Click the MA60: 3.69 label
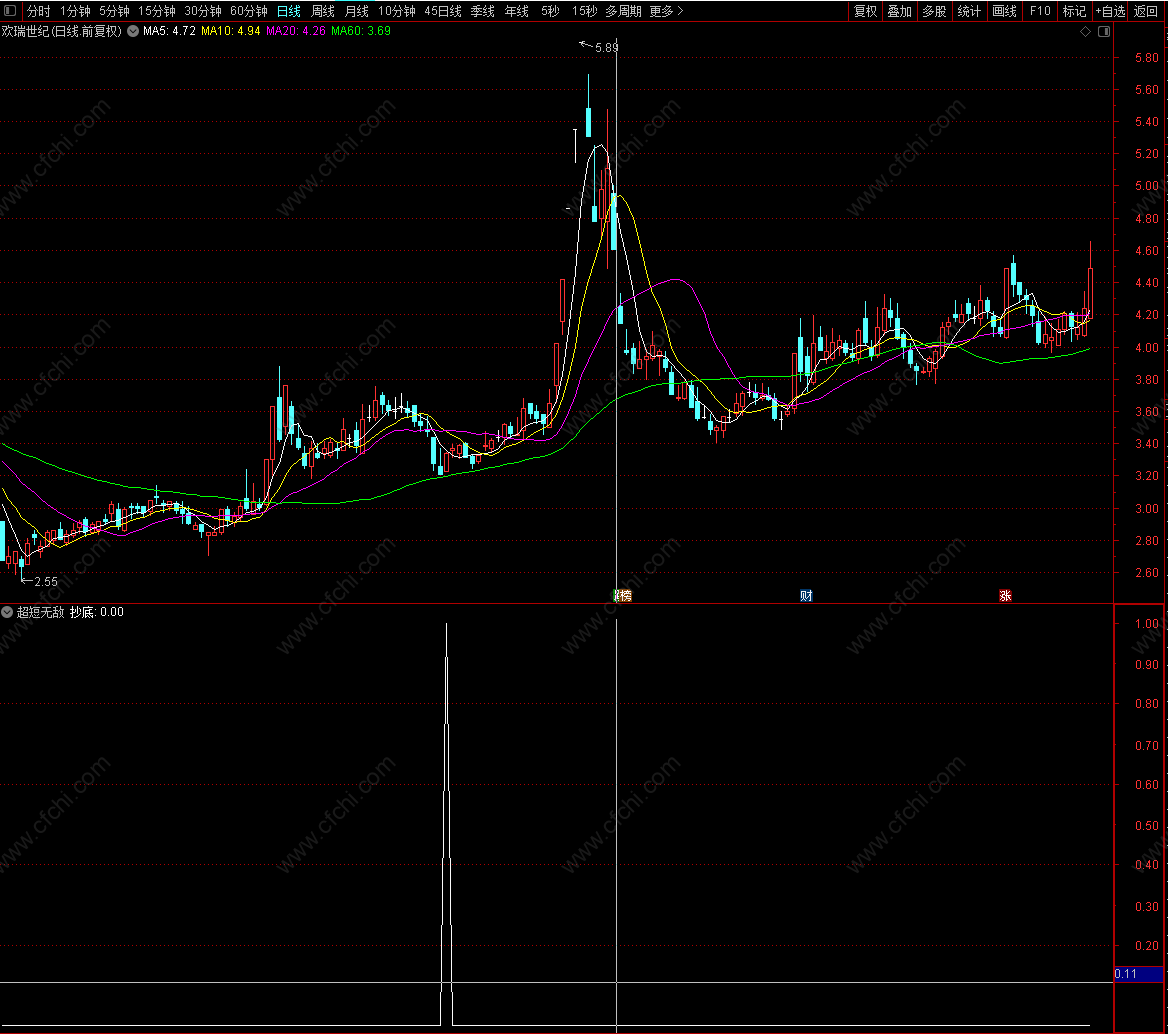This screenshot has width=1168, height=1034. coord(361,31)
